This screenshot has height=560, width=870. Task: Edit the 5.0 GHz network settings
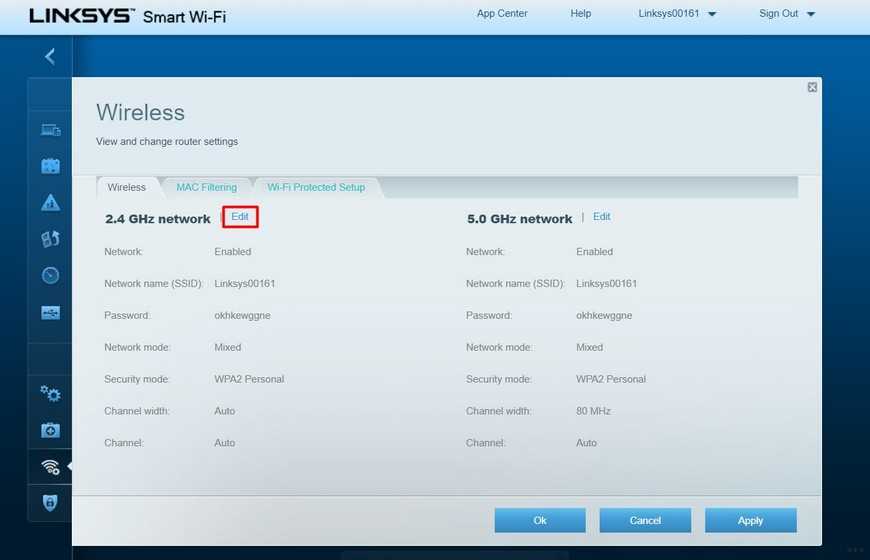pyautogui.click(x=601, y=216)
